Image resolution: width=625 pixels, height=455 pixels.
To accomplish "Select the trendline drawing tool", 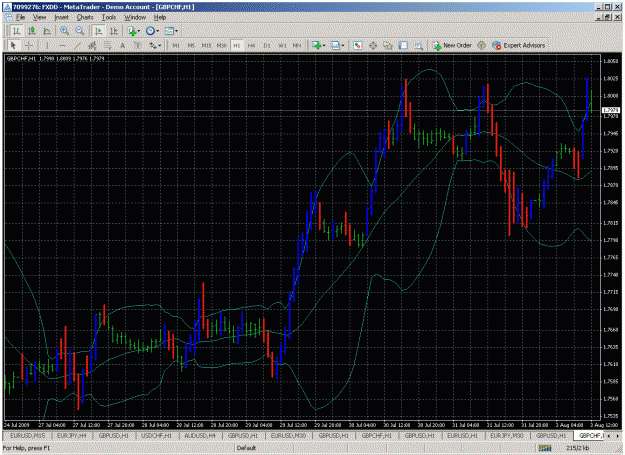I will 77,45.
